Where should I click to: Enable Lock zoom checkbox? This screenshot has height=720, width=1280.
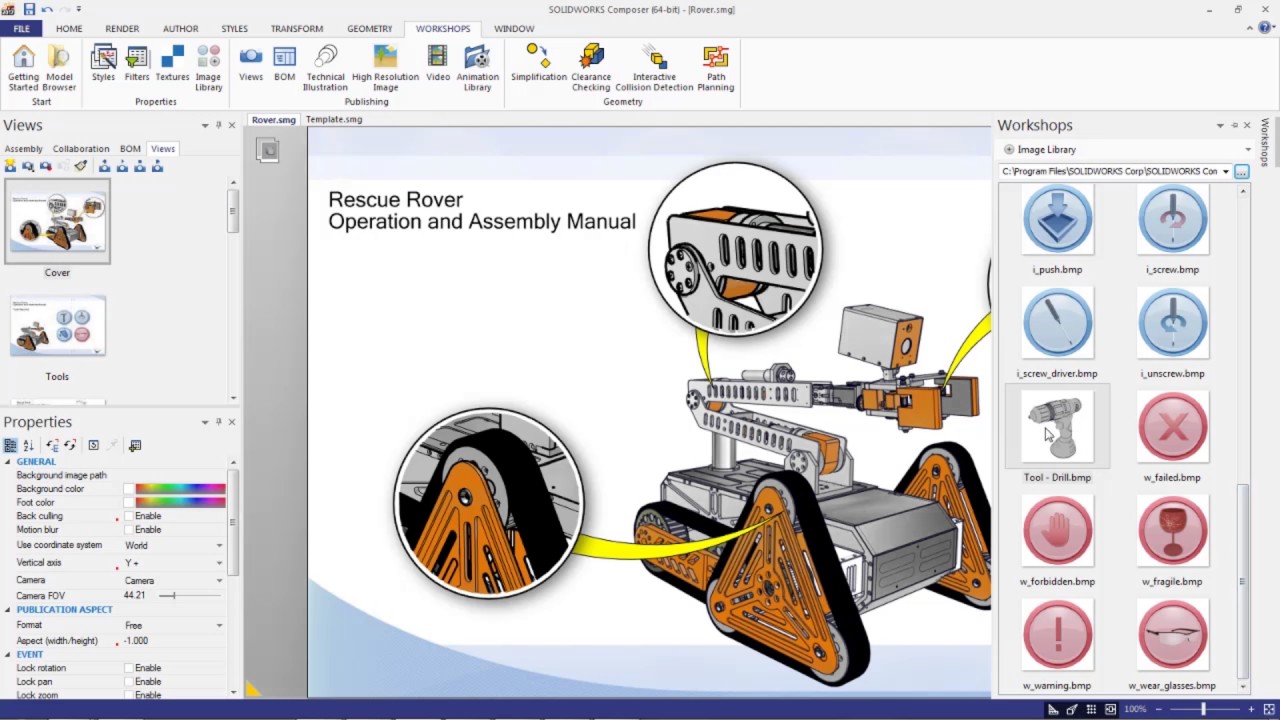tap(128, 695)
